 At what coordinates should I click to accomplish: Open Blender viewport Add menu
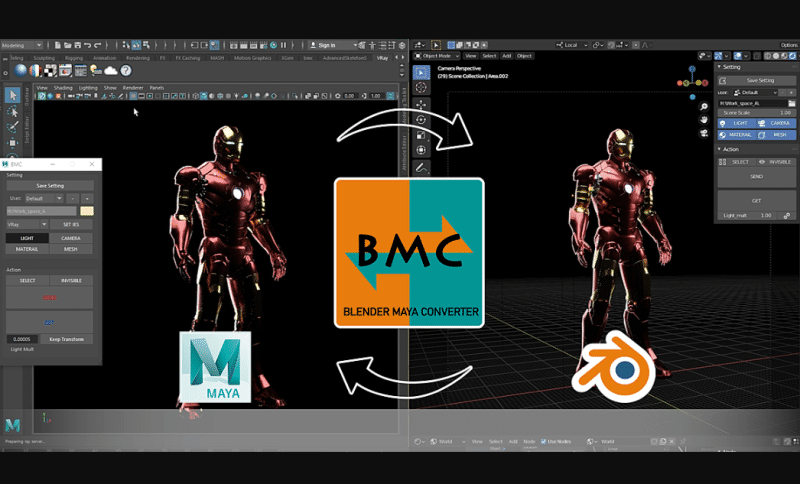coord(507,56)
